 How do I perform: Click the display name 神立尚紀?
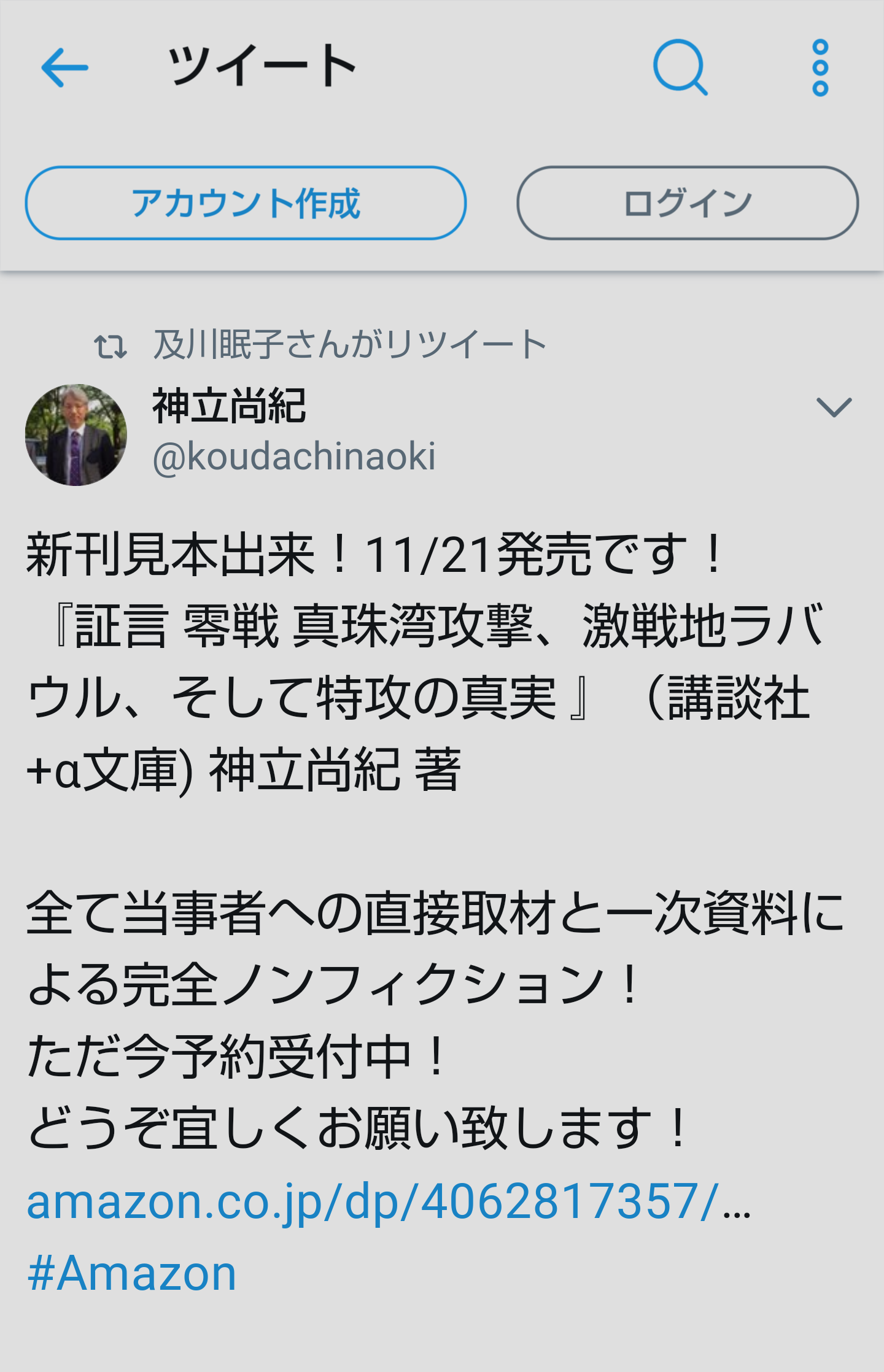point(228,407)
